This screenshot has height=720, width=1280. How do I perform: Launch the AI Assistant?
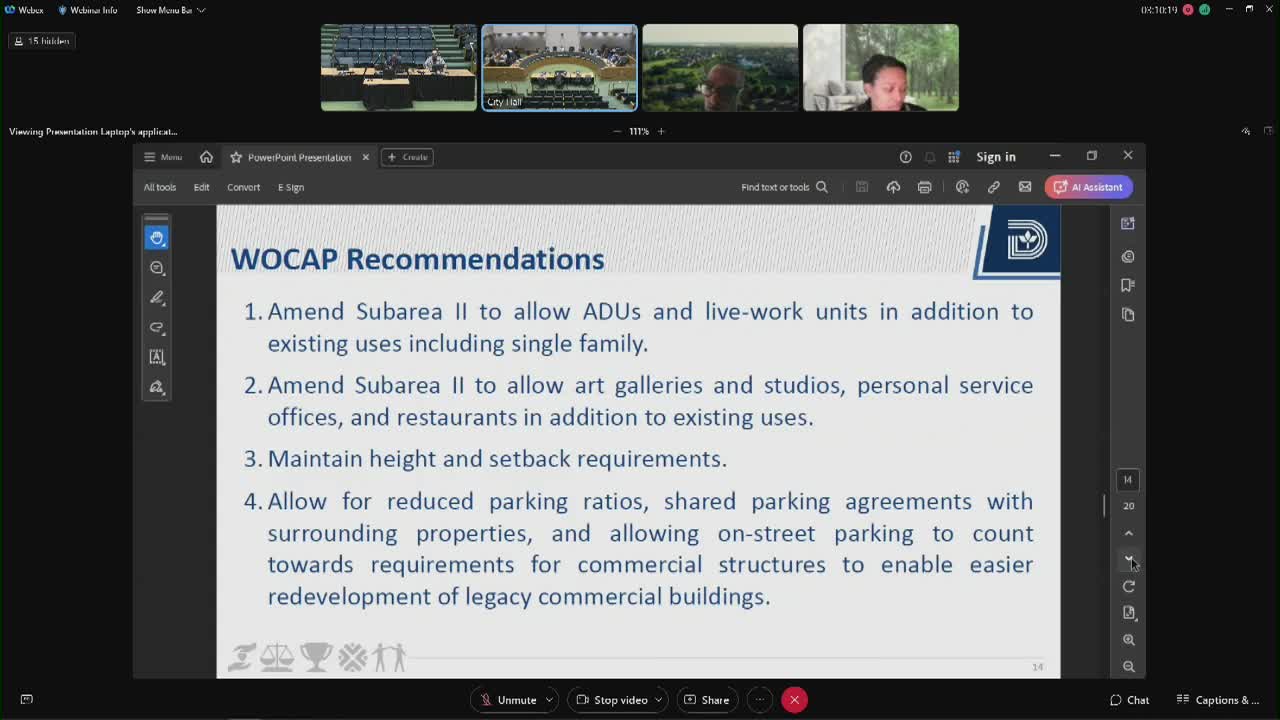[x=1088, y=187]
